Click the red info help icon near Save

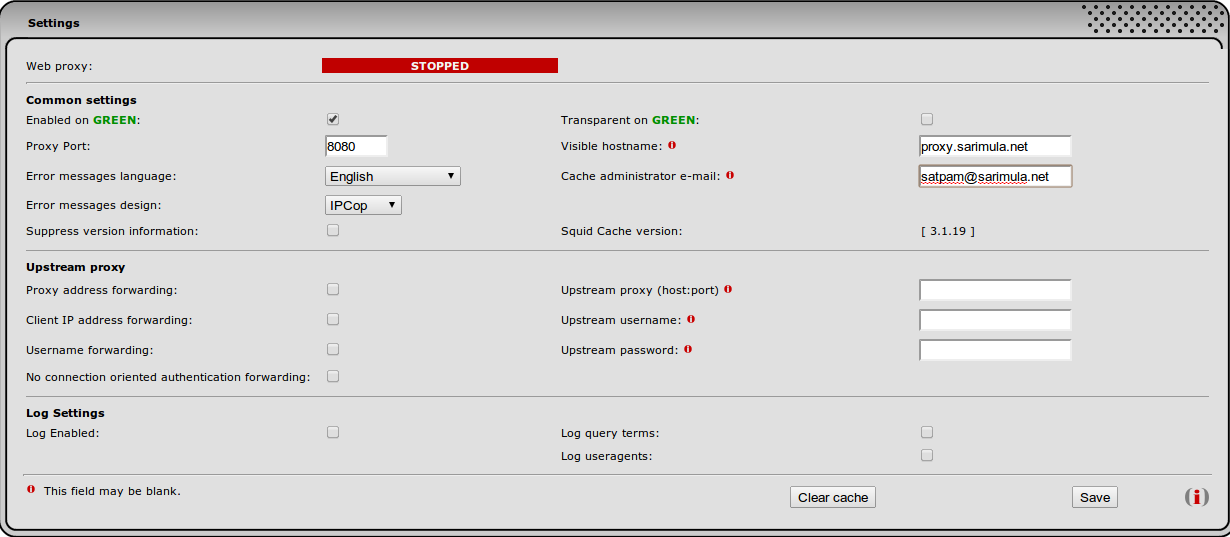coord(1196,497)
